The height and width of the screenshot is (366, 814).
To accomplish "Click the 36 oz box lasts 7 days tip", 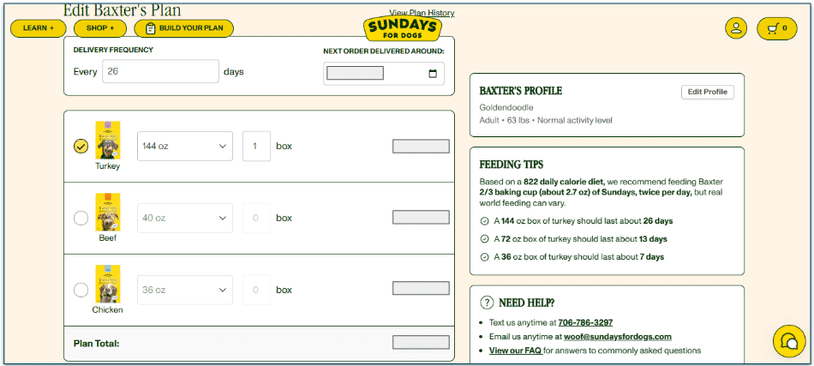I will click(x=579, y=256).
